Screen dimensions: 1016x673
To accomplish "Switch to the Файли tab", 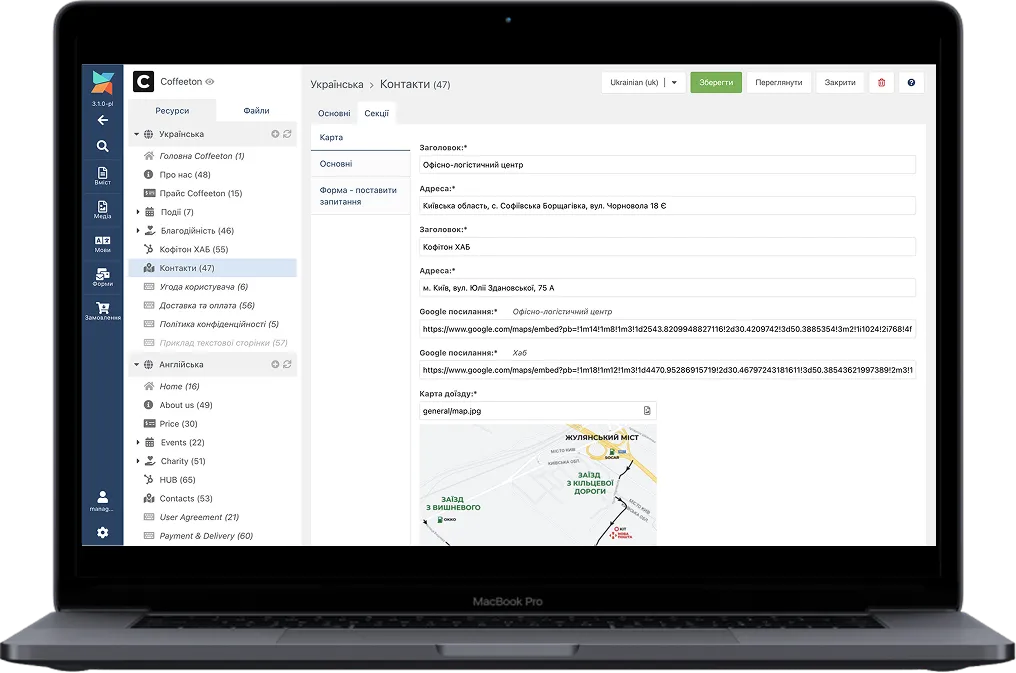I will click(256, 111).
